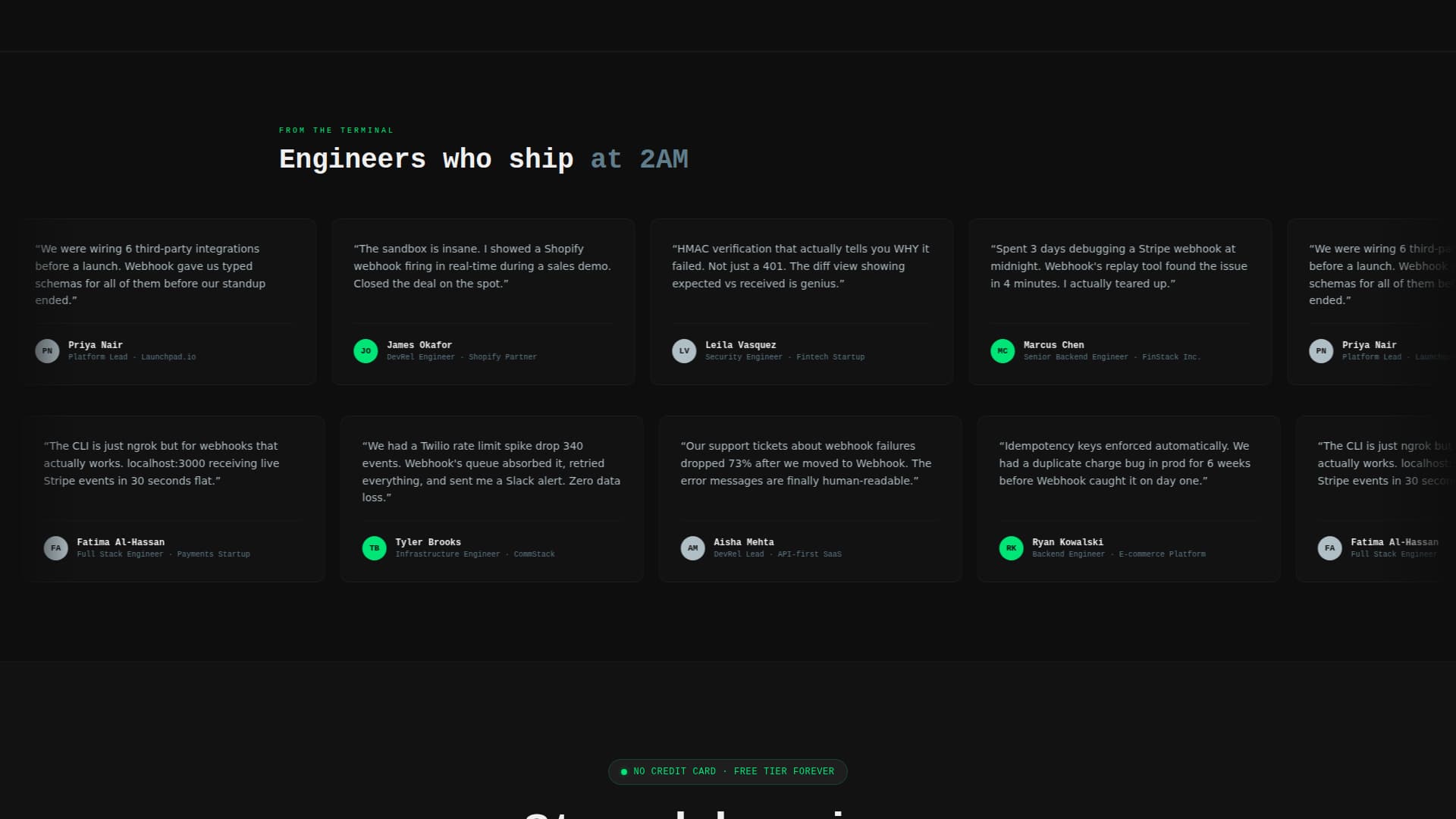Viewport: 1456px width, 819px height.
Task: Select the Stripe webhook debugging testimonial
Action: tap(1120, 302)
